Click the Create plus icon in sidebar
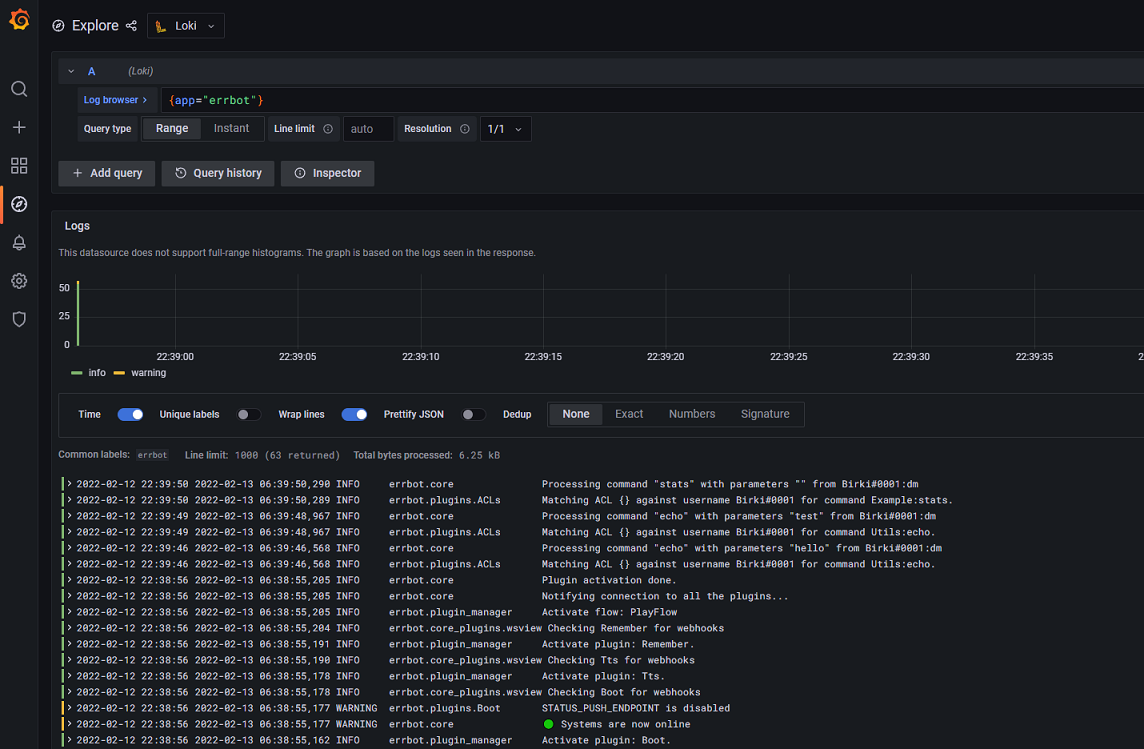Viewport: 1144px width, 749px height. pyautogui.click(x=19, y=127)
